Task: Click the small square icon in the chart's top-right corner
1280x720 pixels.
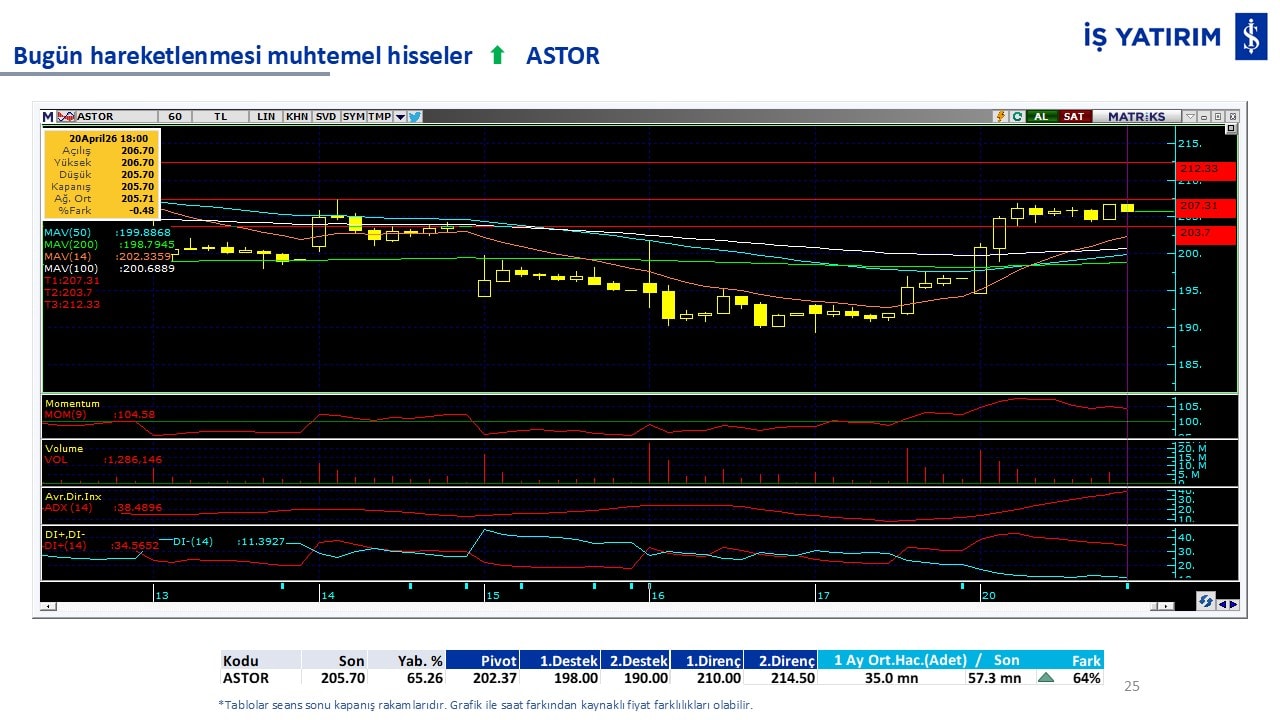Action: (x=1230, y=129)
